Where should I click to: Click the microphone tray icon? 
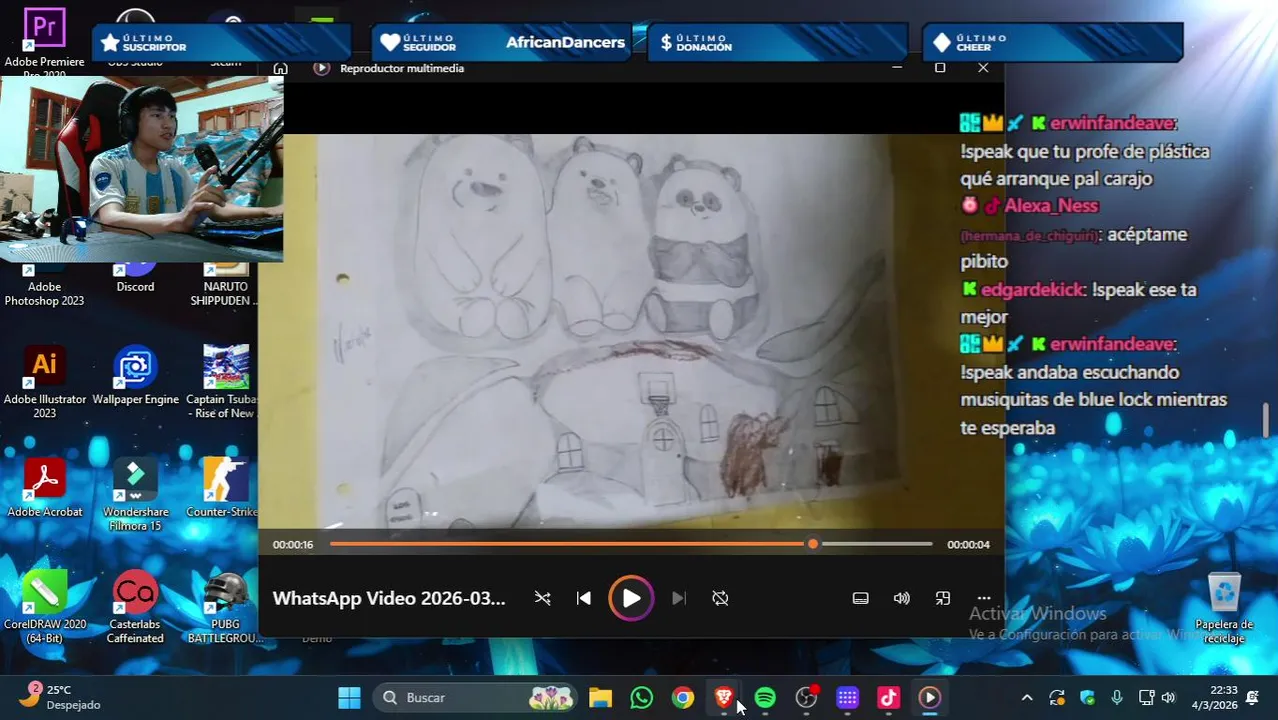click(x=1117, y=697)
